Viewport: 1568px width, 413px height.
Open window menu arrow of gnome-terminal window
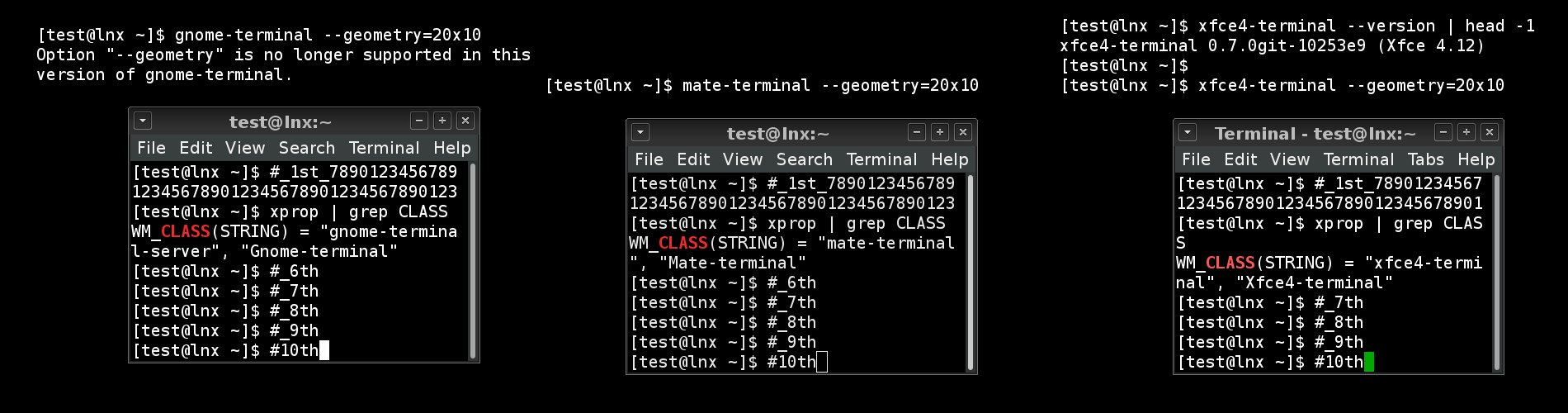coord(143,121)
